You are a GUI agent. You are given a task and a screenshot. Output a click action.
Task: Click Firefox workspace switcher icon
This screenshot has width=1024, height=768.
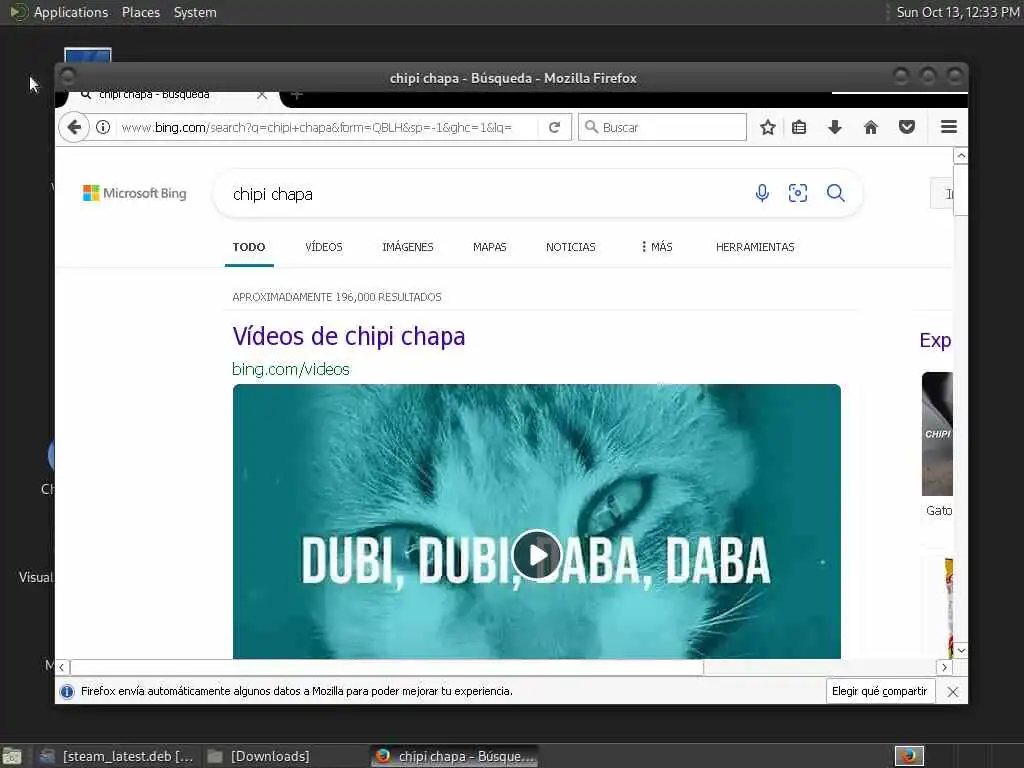(x=909, y=756)
